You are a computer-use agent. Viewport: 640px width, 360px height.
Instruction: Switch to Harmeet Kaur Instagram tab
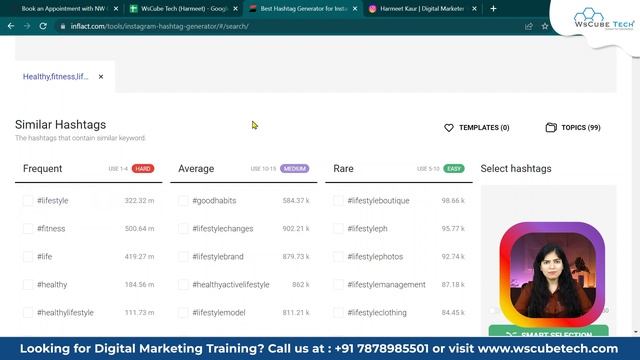point(422,9)
